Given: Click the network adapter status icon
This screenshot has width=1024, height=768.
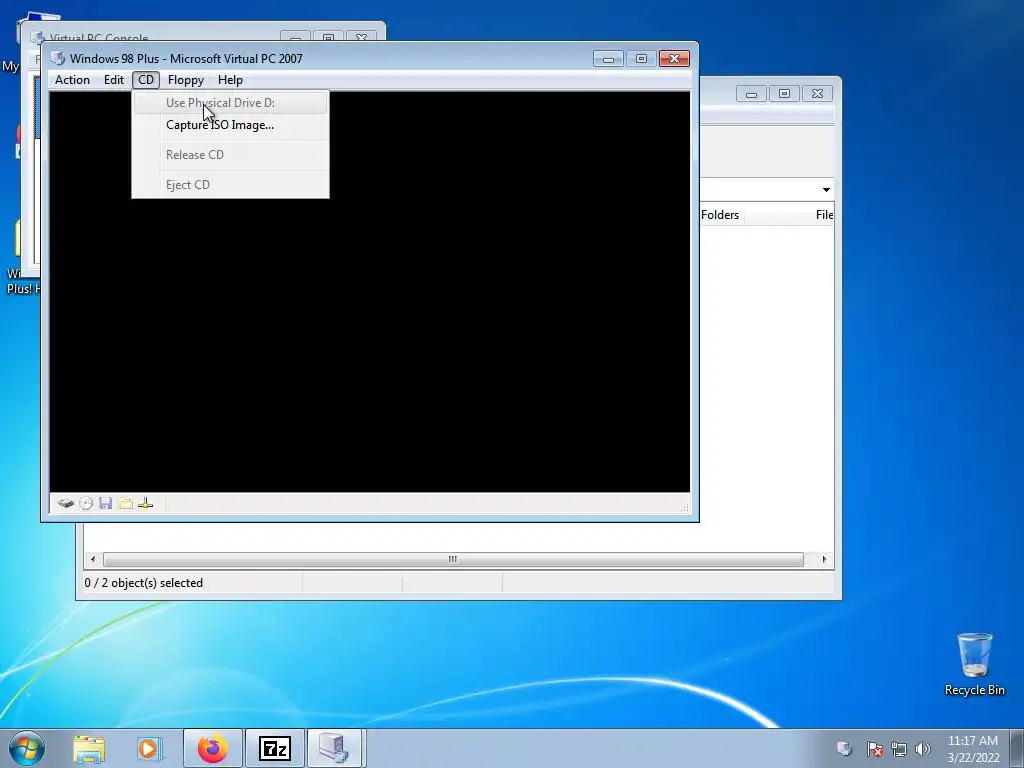Looking at the screenshot, I should pos(146,504).
